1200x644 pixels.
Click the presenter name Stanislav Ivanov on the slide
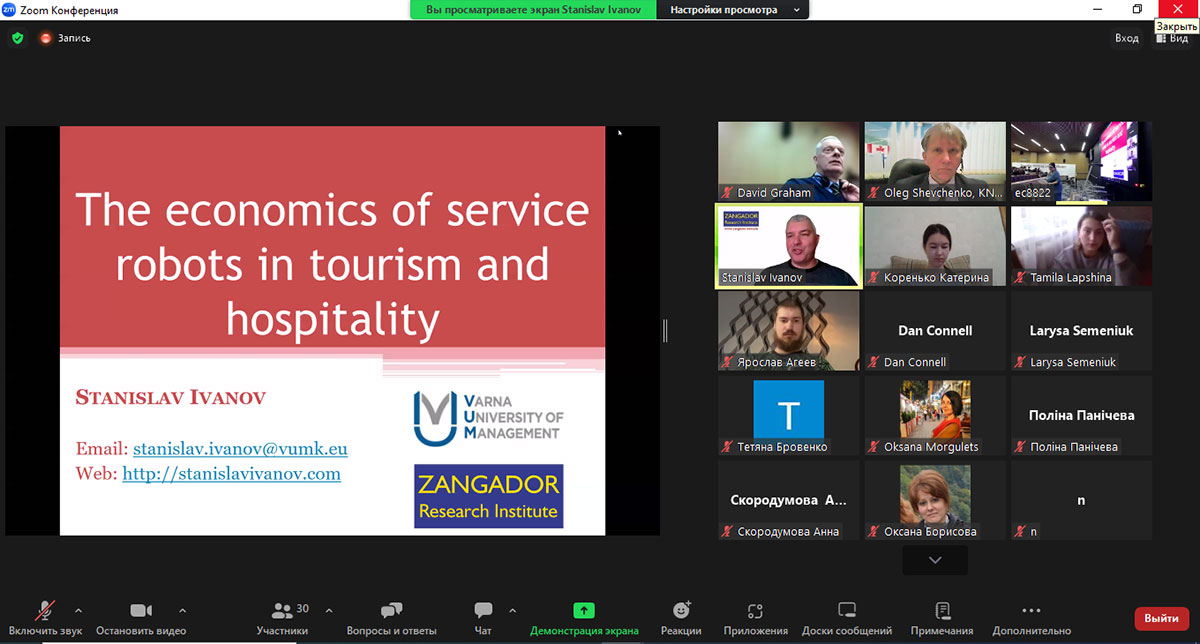[171, 398]
